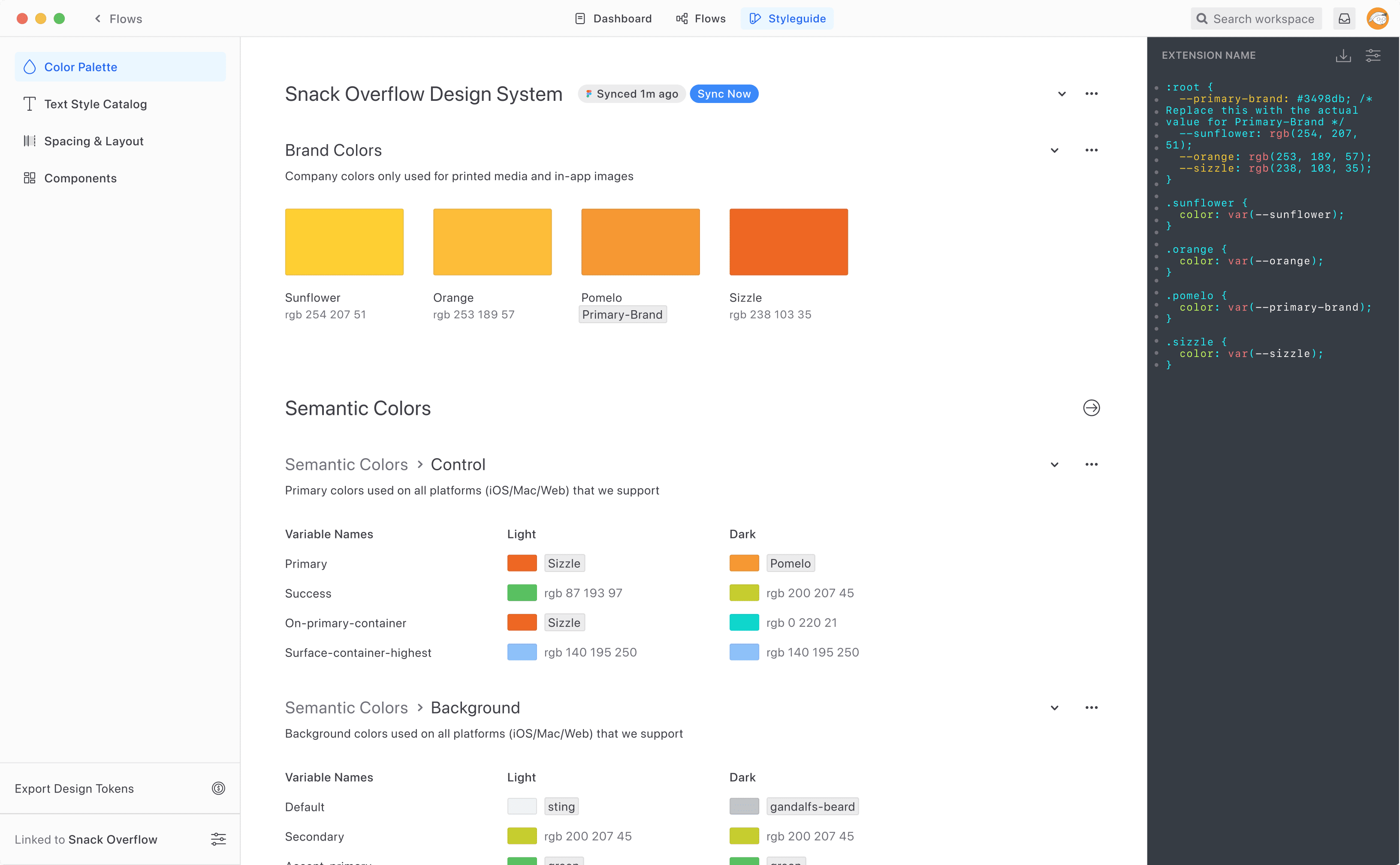Open Brand Colors more options menu
This screenshot has width=1400, height=865.
coord(1091,151)
